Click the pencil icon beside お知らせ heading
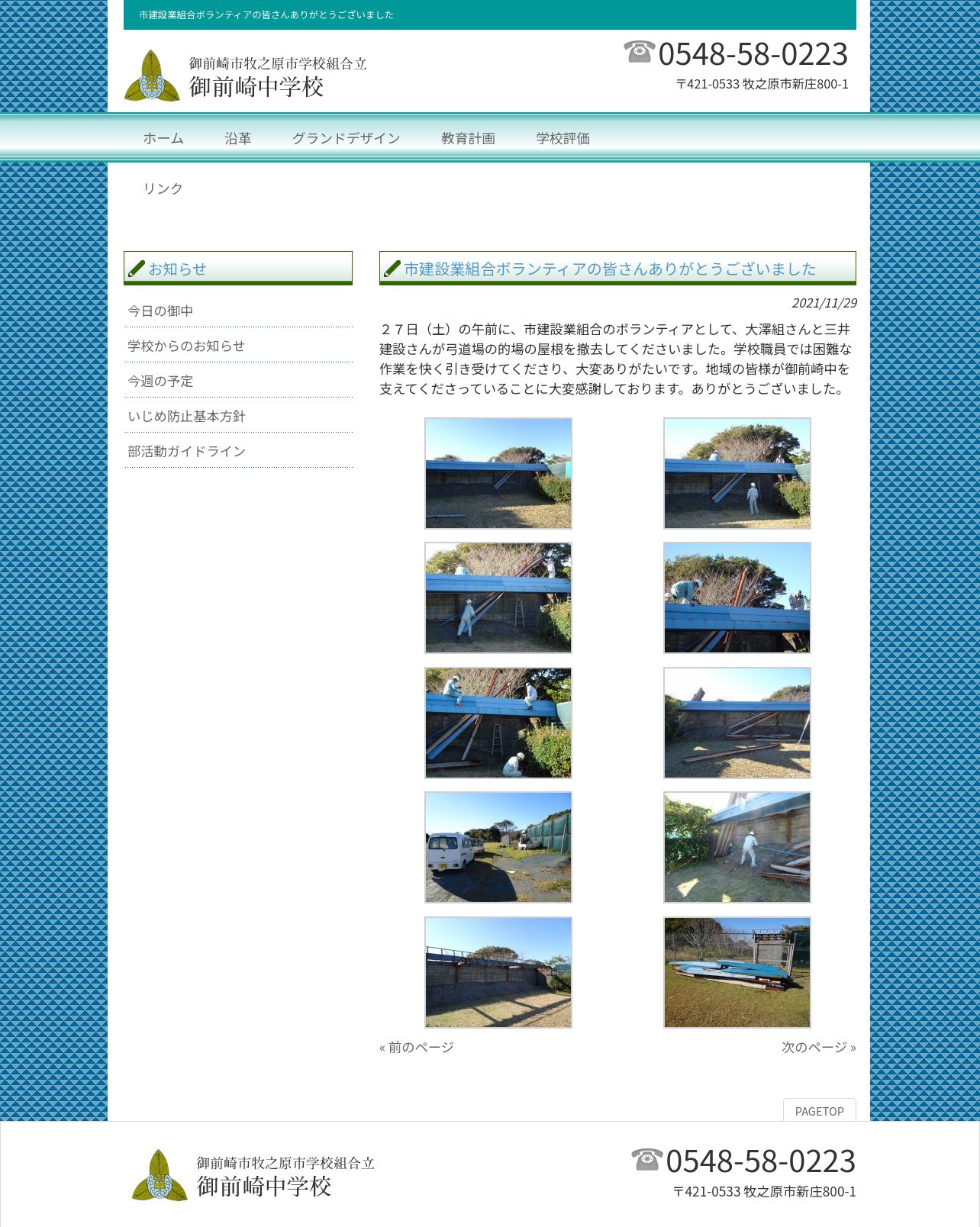 tap(137, 269)
